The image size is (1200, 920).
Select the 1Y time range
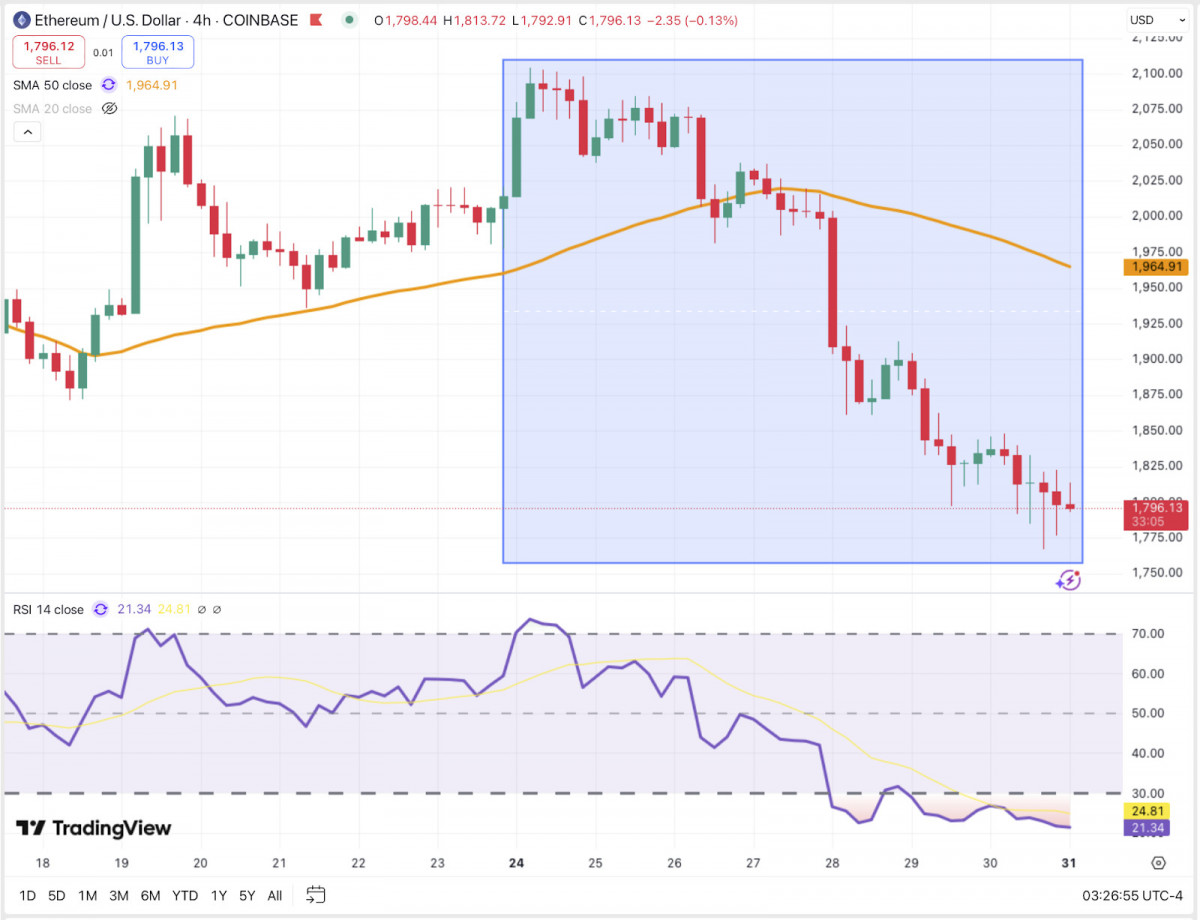218,895
